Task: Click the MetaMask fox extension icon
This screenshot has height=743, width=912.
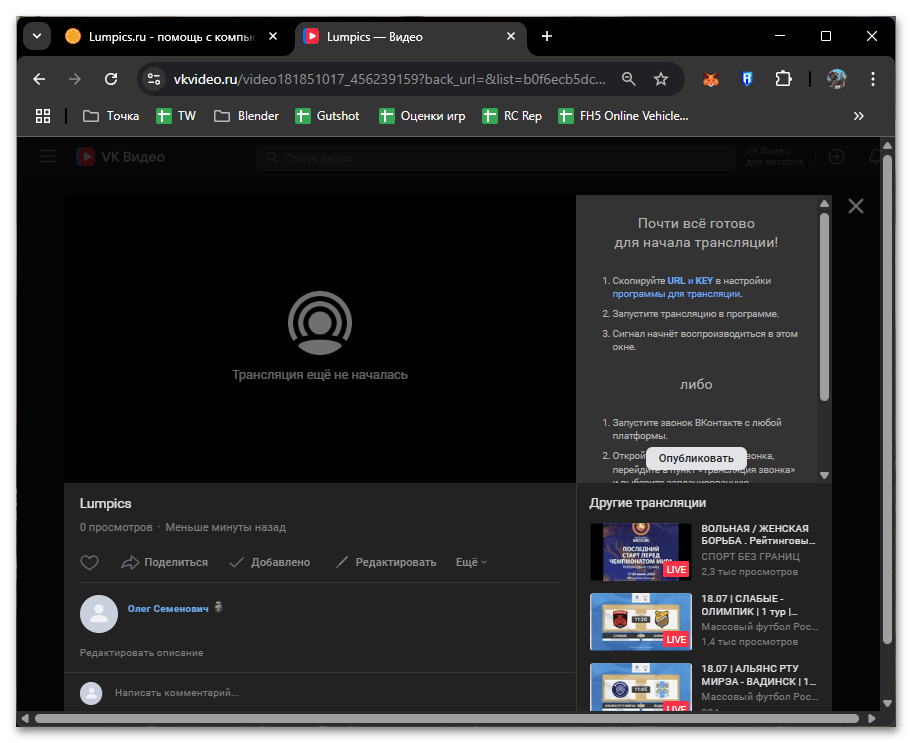Action: coord(710,79)
